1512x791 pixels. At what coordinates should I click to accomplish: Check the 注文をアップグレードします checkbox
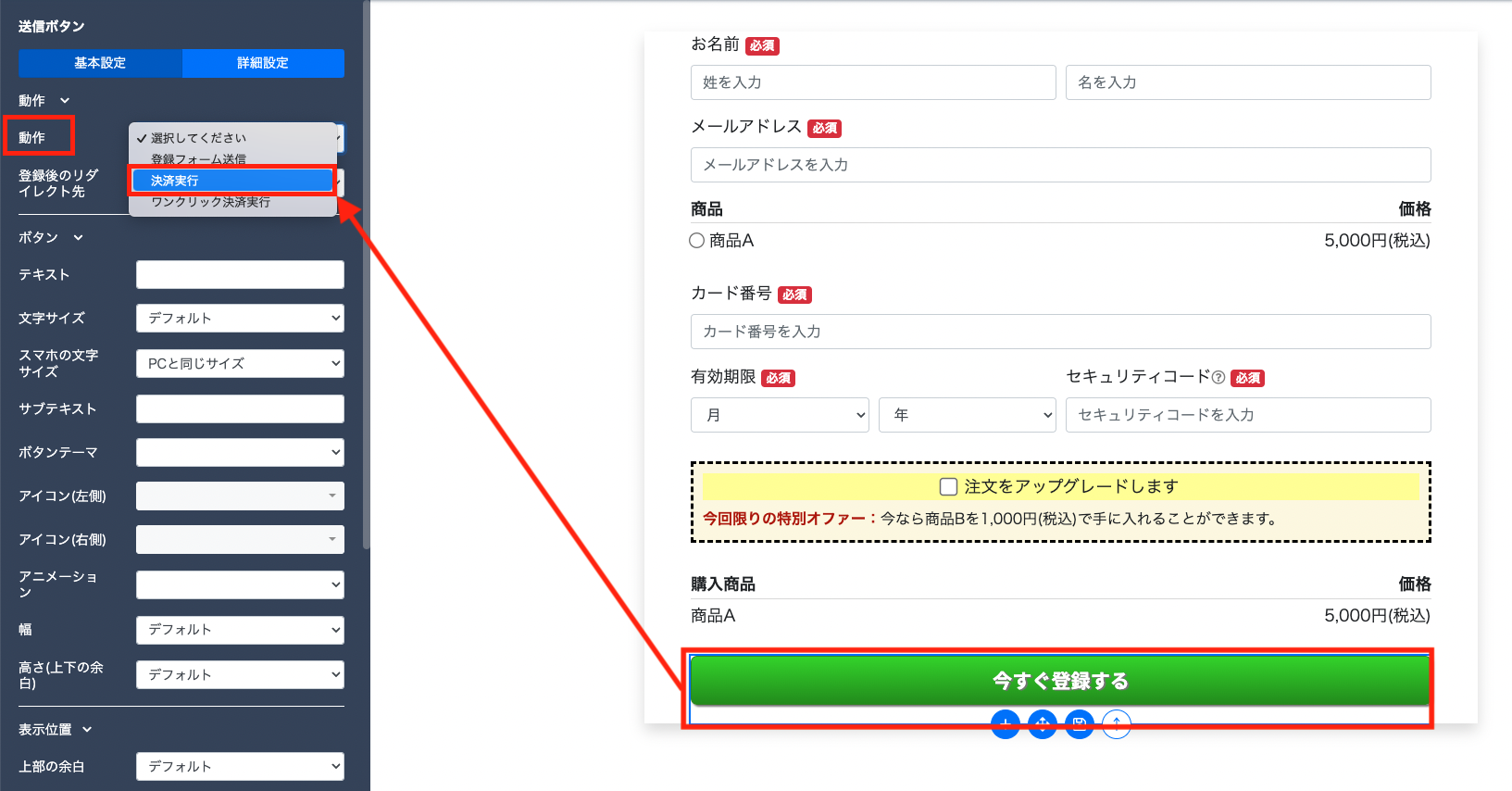(948, 486)
